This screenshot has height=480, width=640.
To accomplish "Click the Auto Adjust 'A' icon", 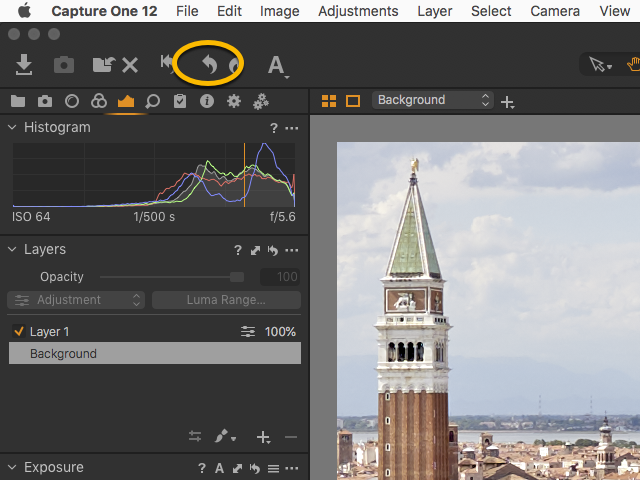I will pyautogui.click(x=275, y=66).
